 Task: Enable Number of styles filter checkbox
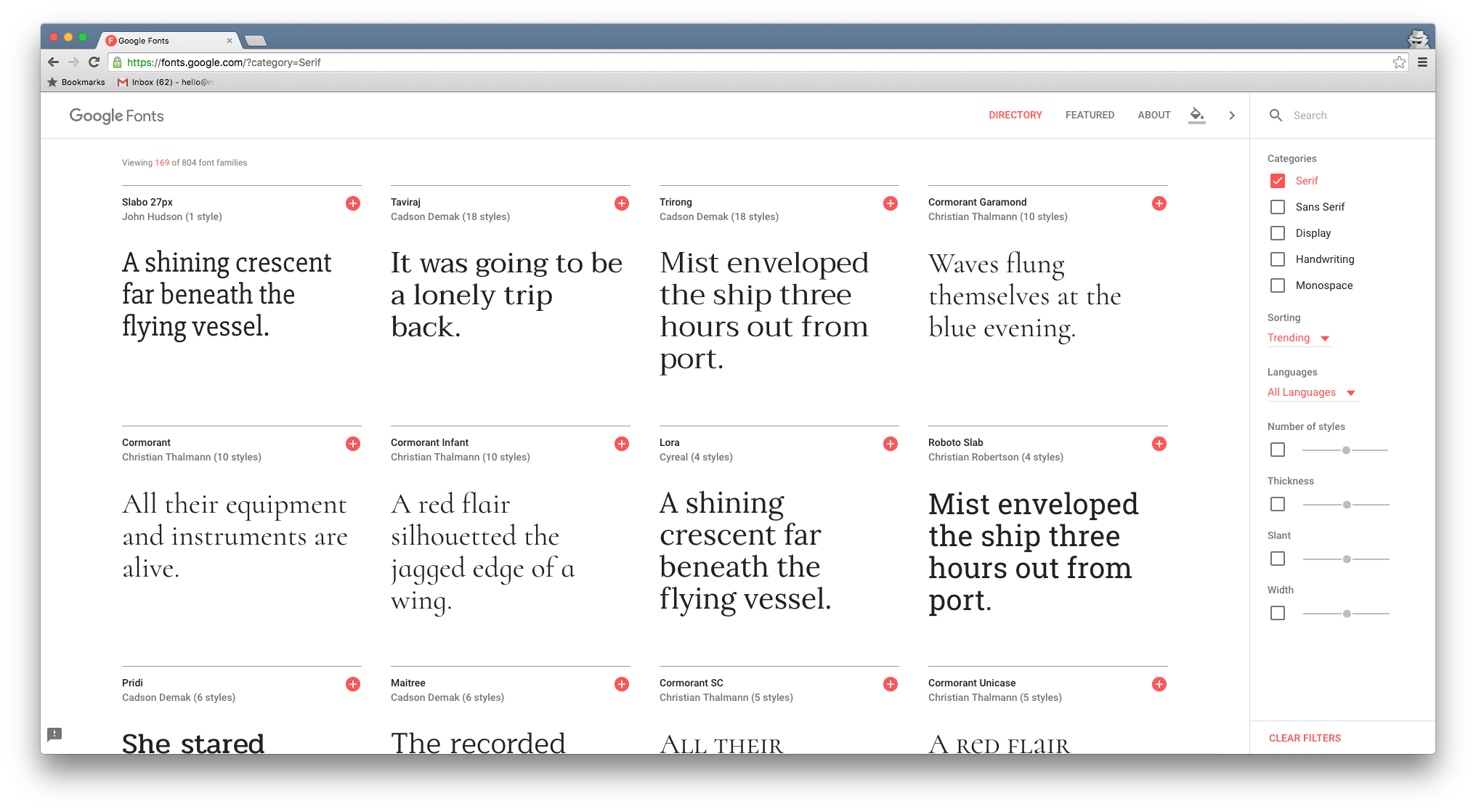click(1278, 450)
